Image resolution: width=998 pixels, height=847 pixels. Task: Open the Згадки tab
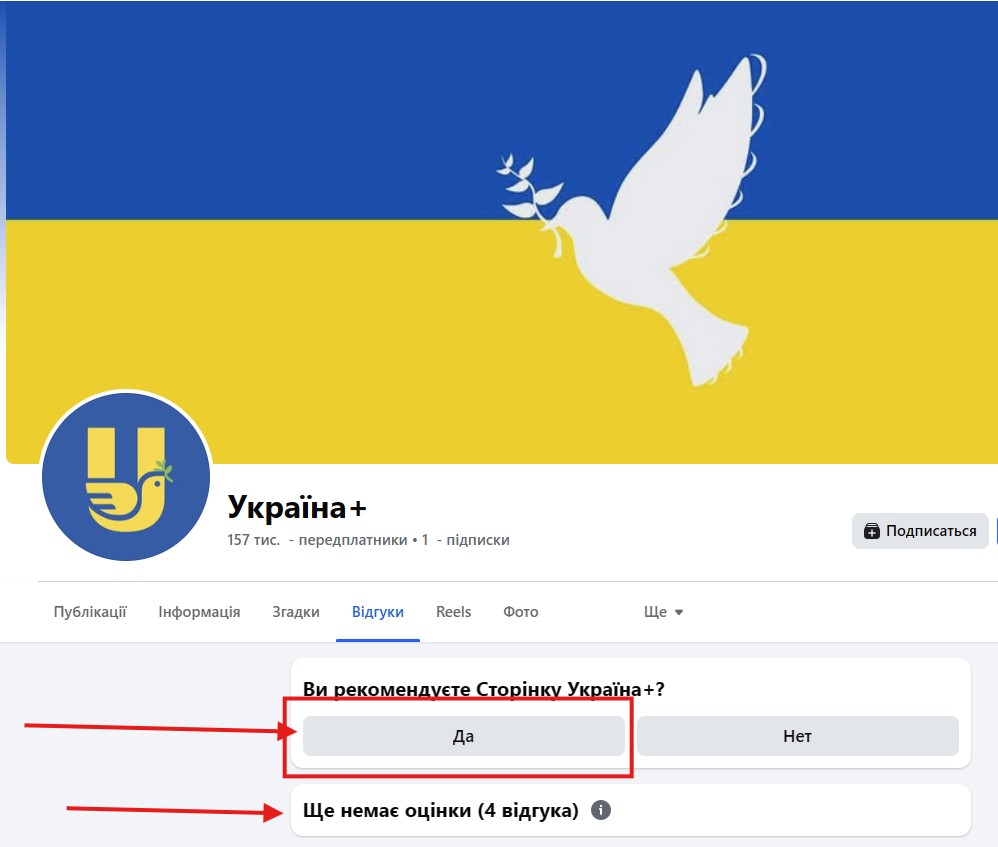pos(296,612)
